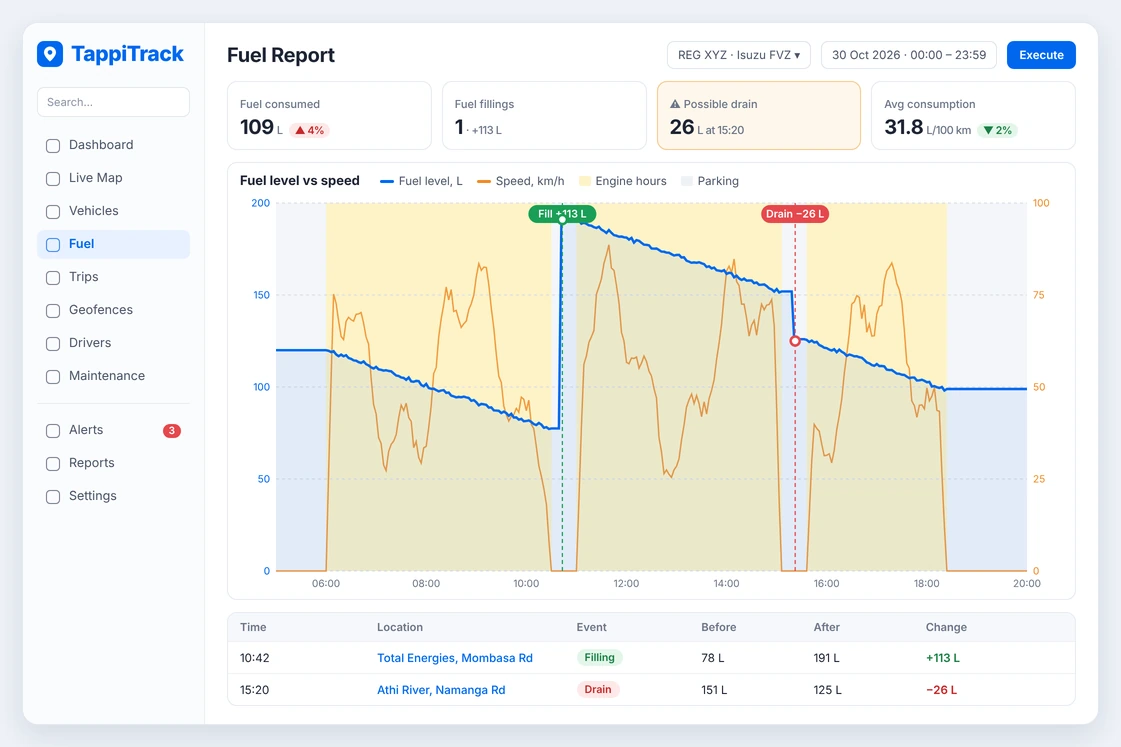Click the Drivers icon box in sidebar
The width and height of the screenshot is (1121, 747).
point(53,343)
